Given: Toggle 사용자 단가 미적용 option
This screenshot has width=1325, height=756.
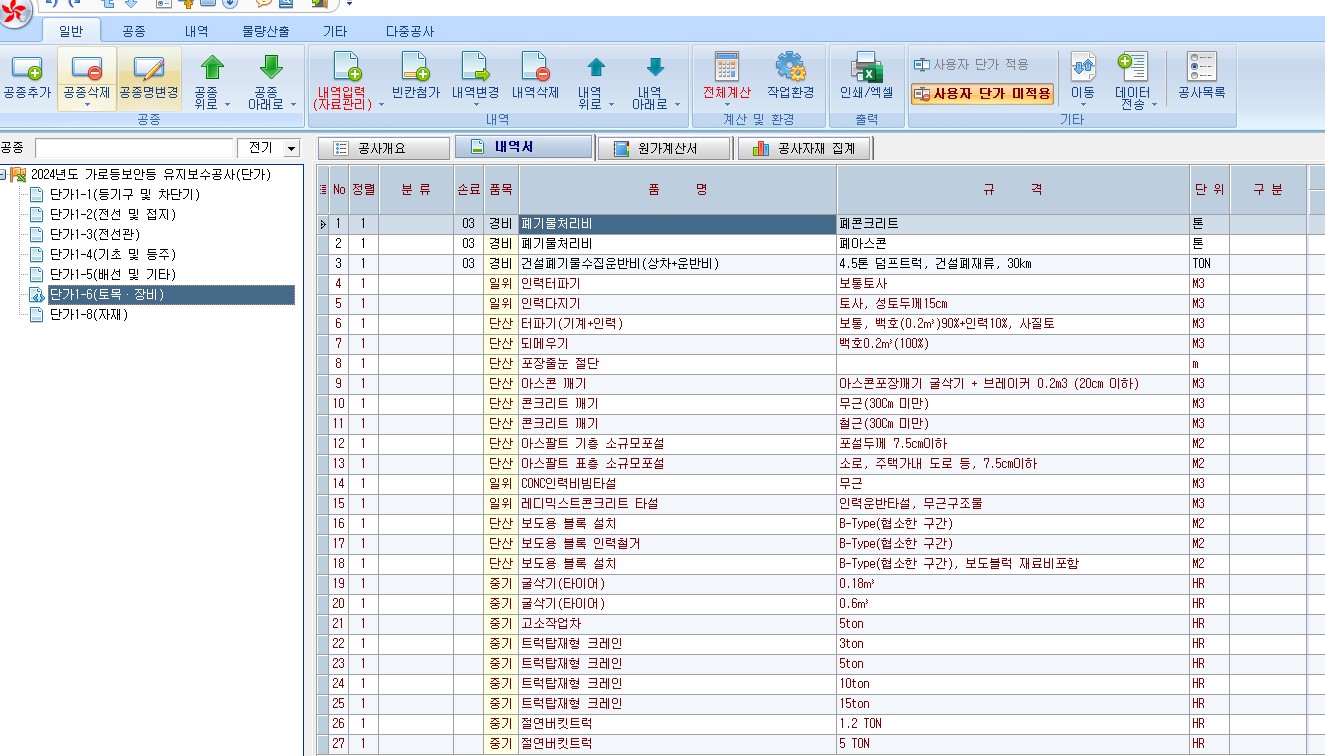Looking at the screenshot, I should coord(983,94).
